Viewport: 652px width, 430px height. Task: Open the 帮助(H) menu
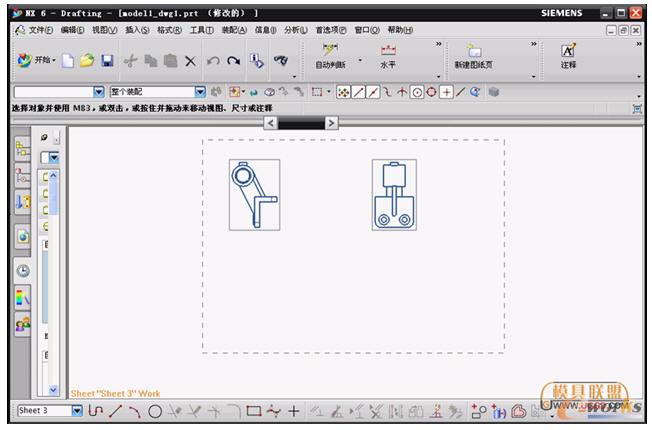tap(399, 30)
